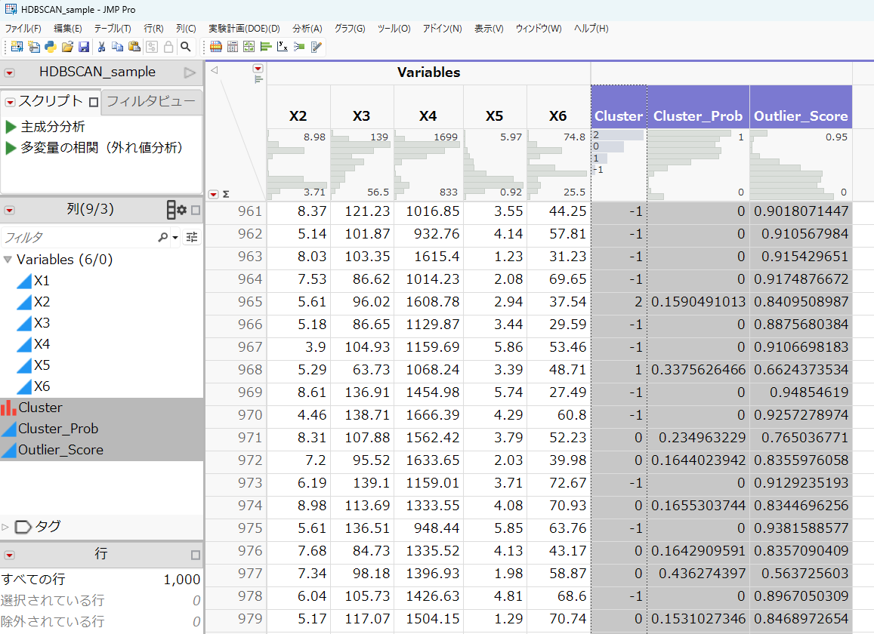This screenshot has width=874, height=634.
Task: Select Cluster in the column list
Action: [x=40, y=408]
